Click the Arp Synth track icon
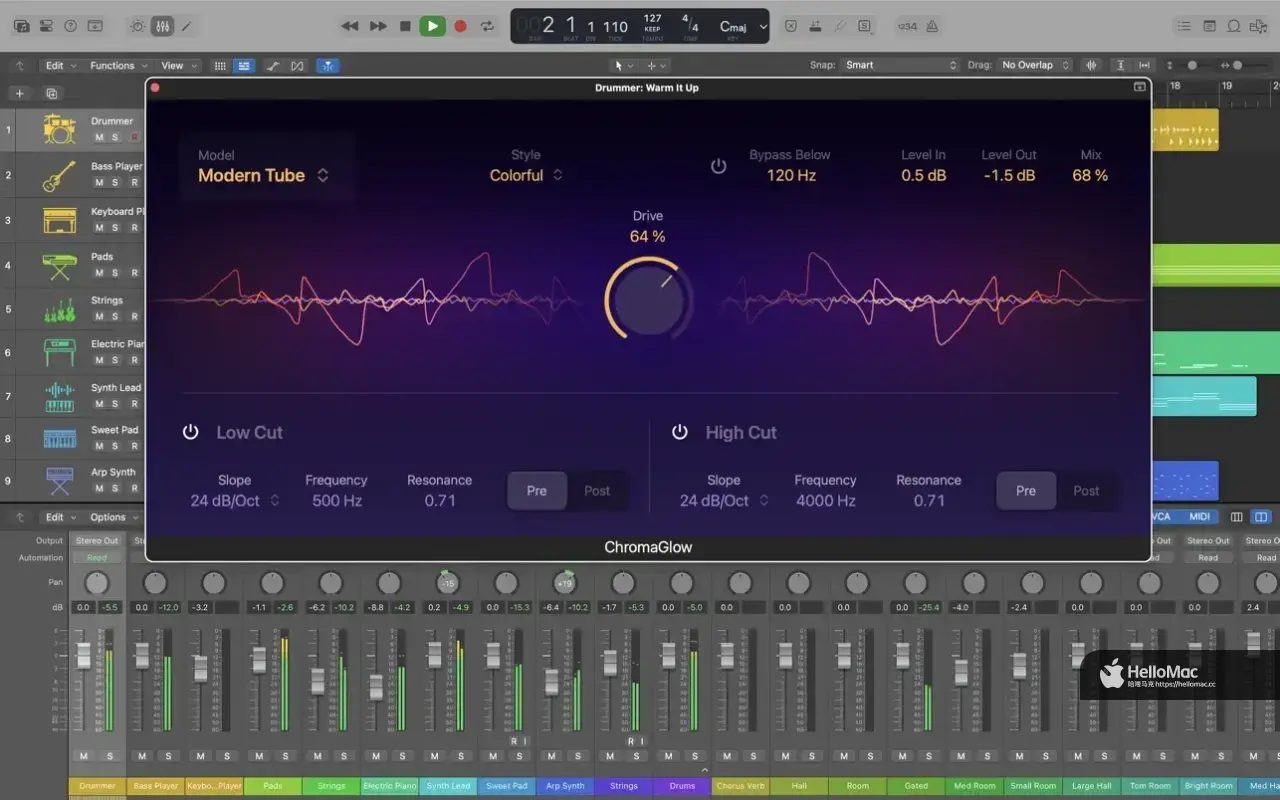Image resolution: width=1280 pixels, height=800 pixels. (x=60, y=481)
